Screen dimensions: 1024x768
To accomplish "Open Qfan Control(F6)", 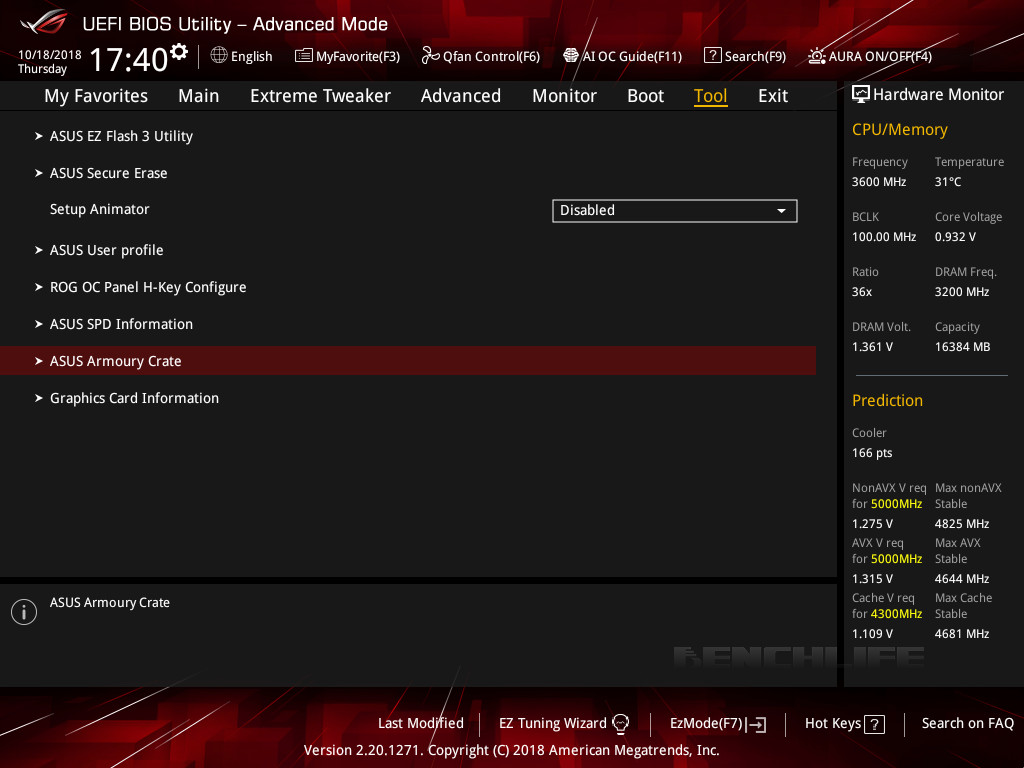I will [x=481, y=56].
